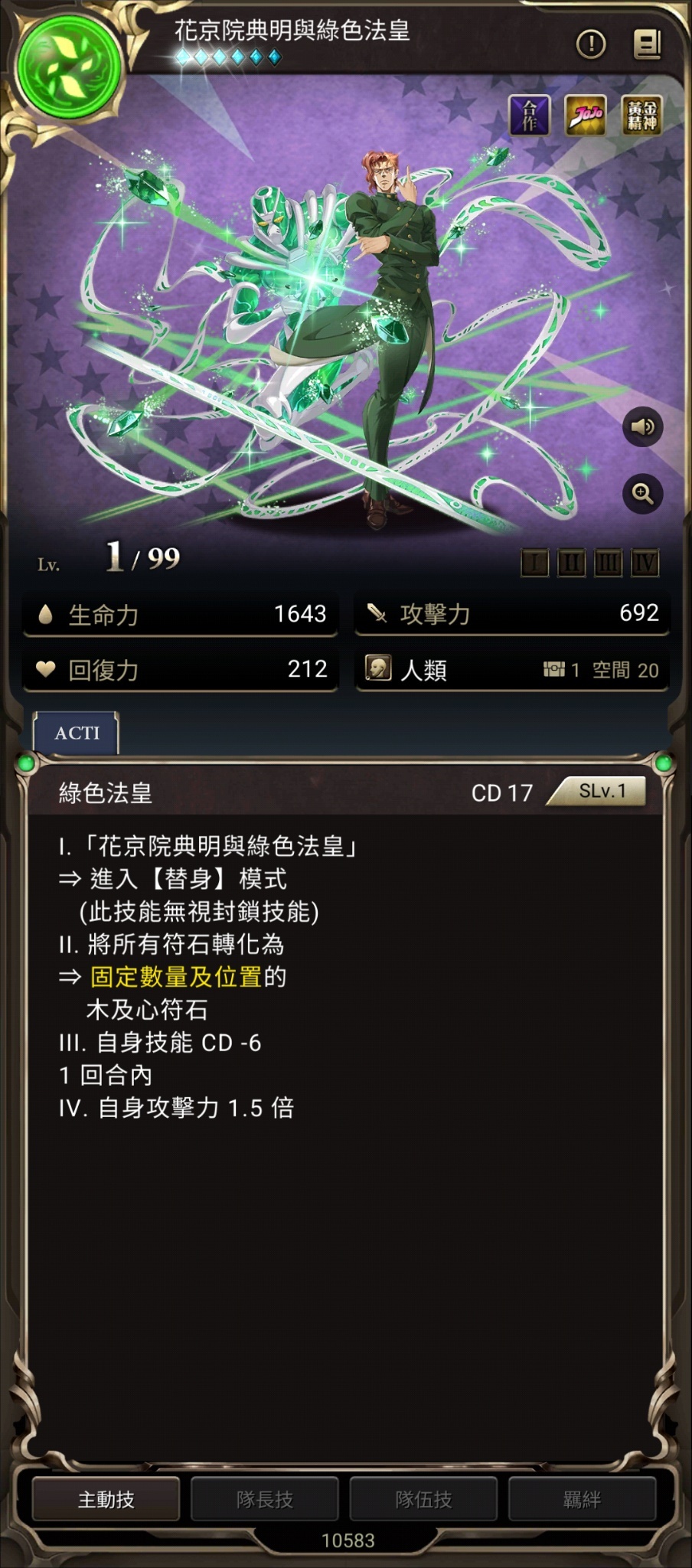Open the book catalog icon

(x=647, y=44)
